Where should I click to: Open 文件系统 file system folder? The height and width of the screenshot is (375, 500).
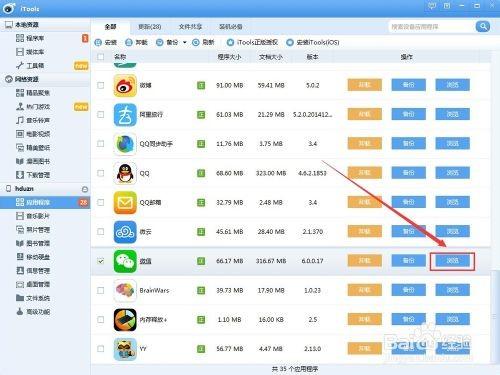[x=38, y=298]
